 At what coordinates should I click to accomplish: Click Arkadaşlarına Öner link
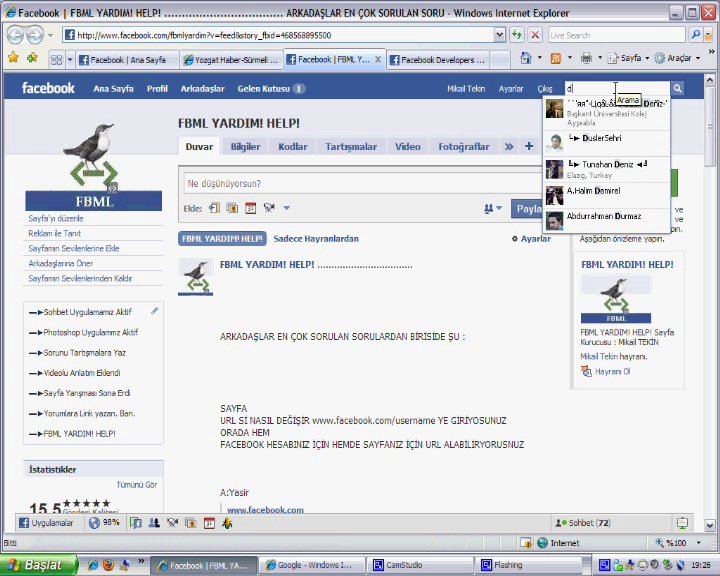pyautogui.click(x=61, y=263)
